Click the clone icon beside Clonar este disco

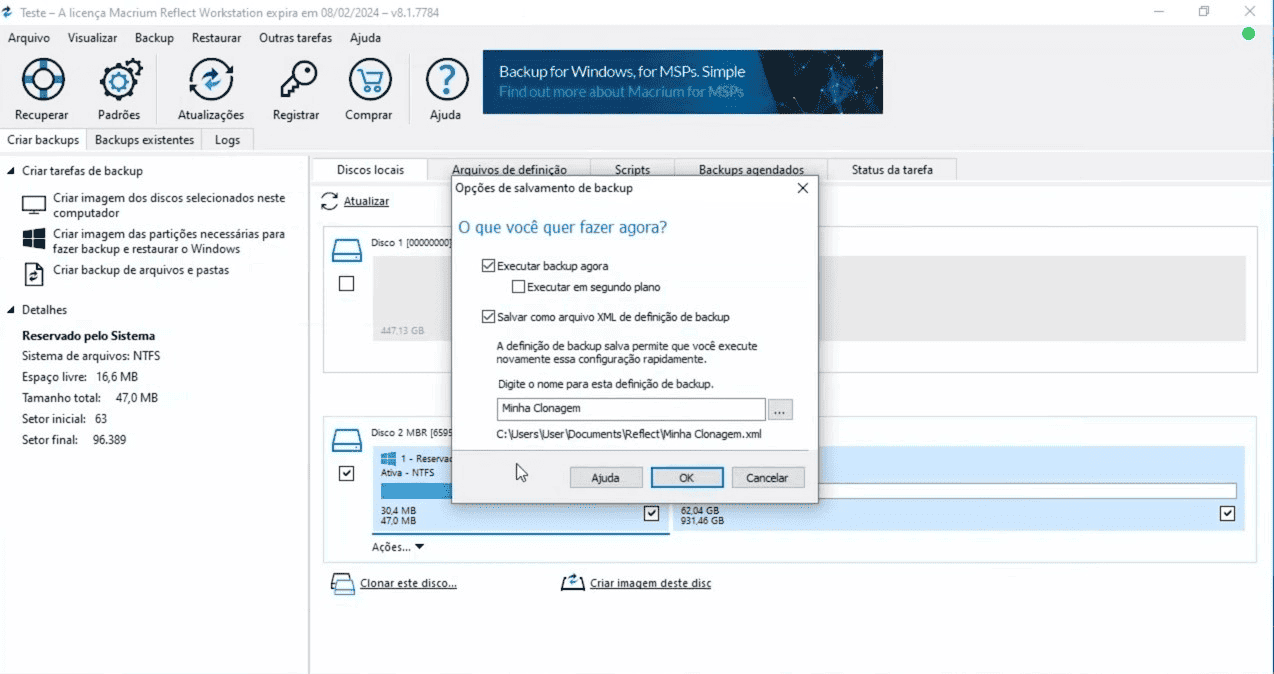coord(342,583)
